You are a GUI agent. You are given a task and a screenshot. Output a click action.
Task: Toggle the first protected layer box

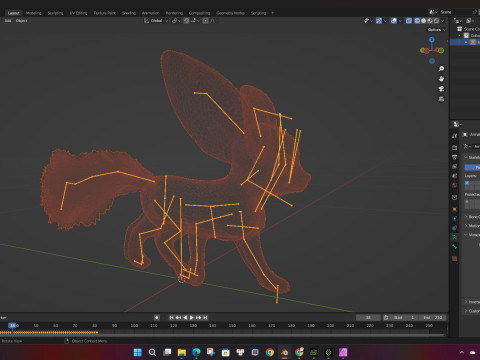pos(467,202)
